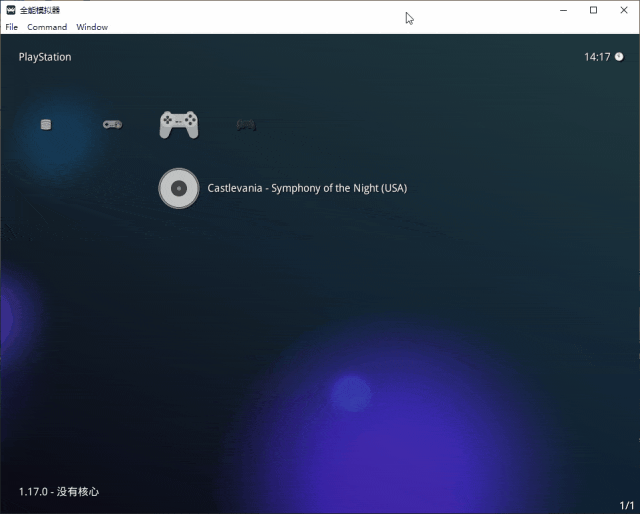This screenshot has height=514, width=640.
Task: Click the 1/1 page counter
Action: coord(627,505)
